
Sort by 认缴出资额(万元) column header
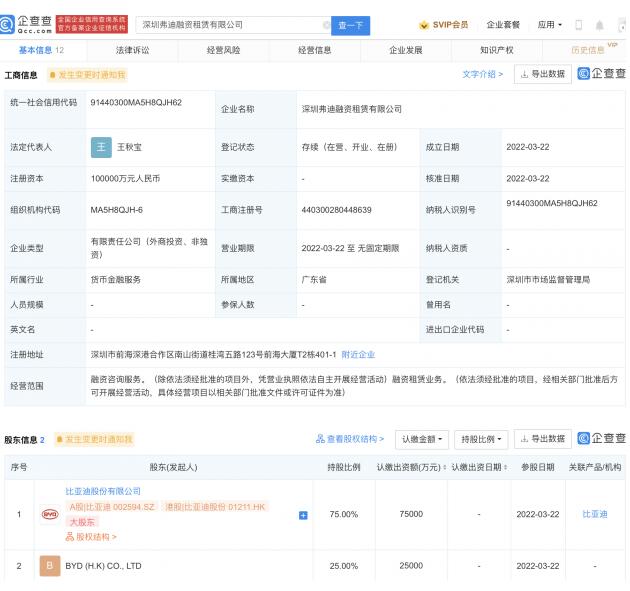(411, 467)
